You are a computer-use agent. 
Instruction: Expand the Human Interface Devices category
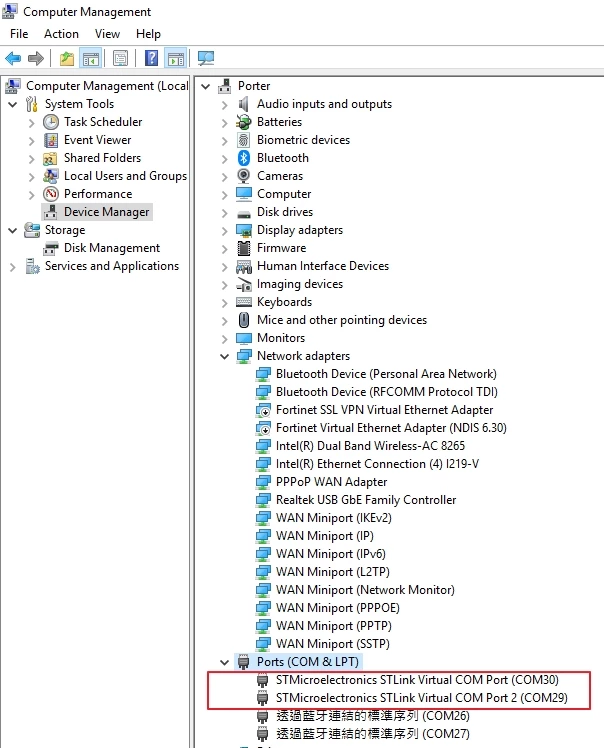[x=225, y=267]
